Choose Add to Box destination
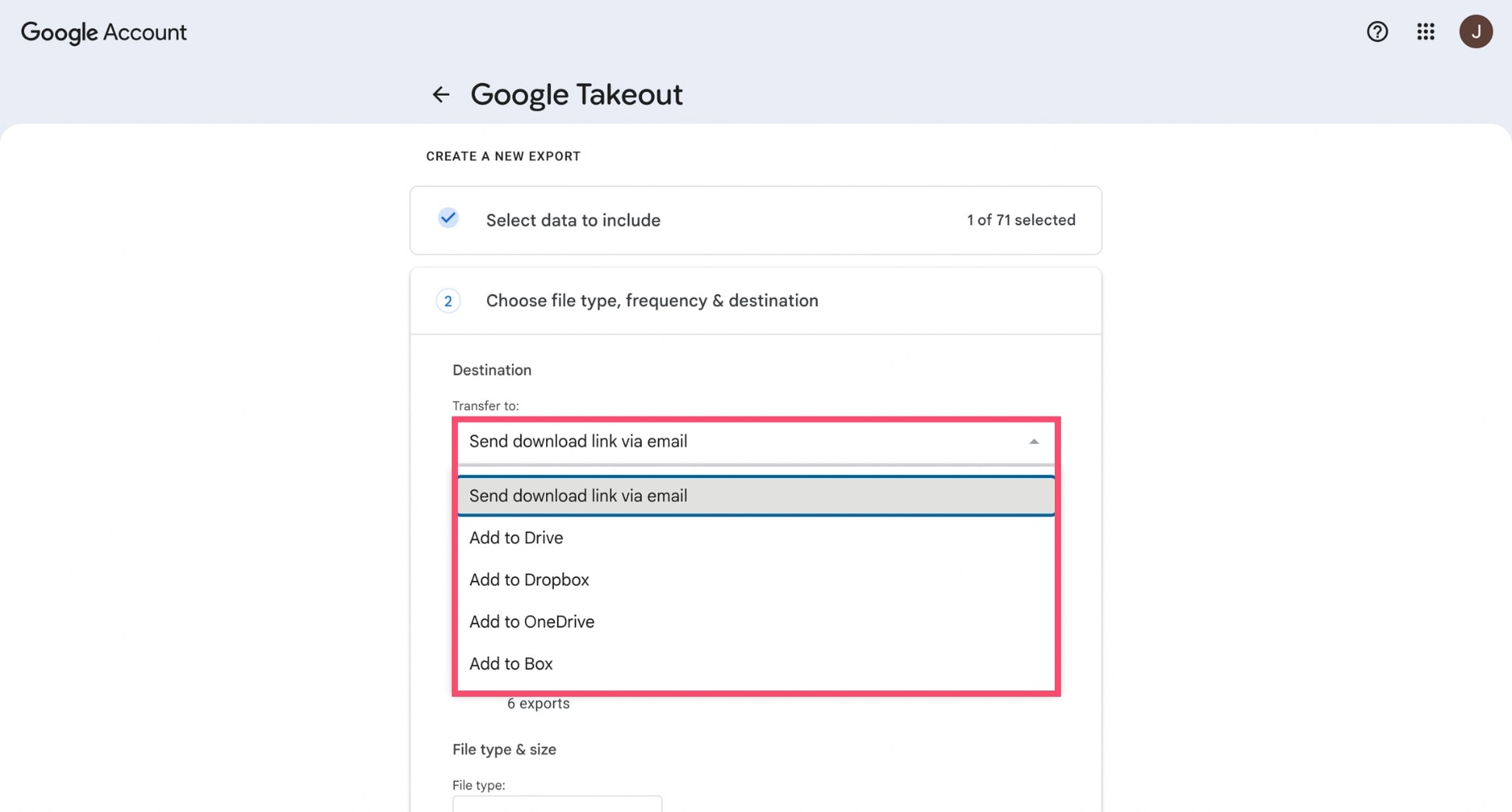This screenshot has width=1512, height=812. tap(510, 663)
